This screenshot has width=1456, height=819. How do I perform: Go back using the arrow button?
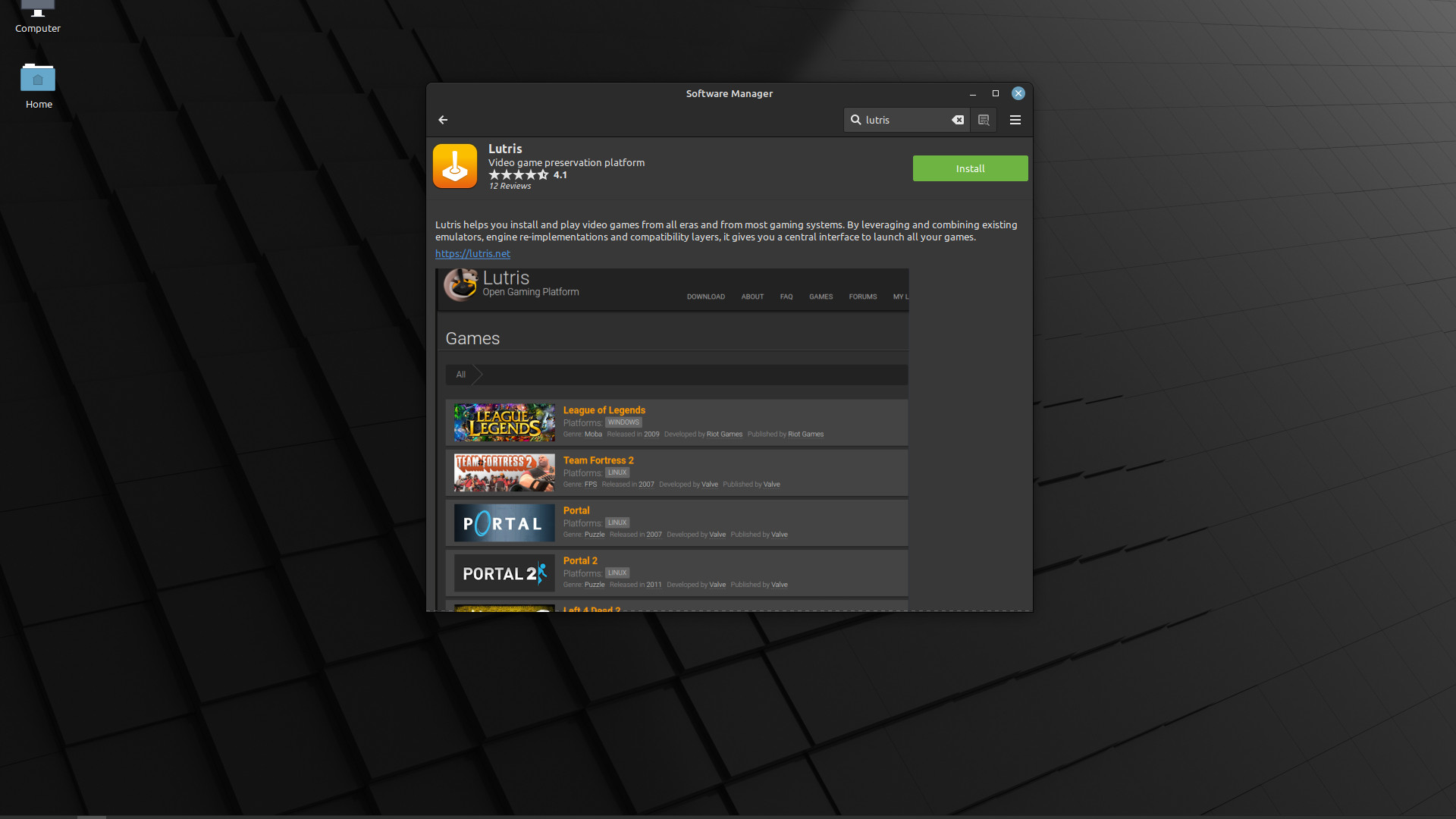click(x=443, y=120)
